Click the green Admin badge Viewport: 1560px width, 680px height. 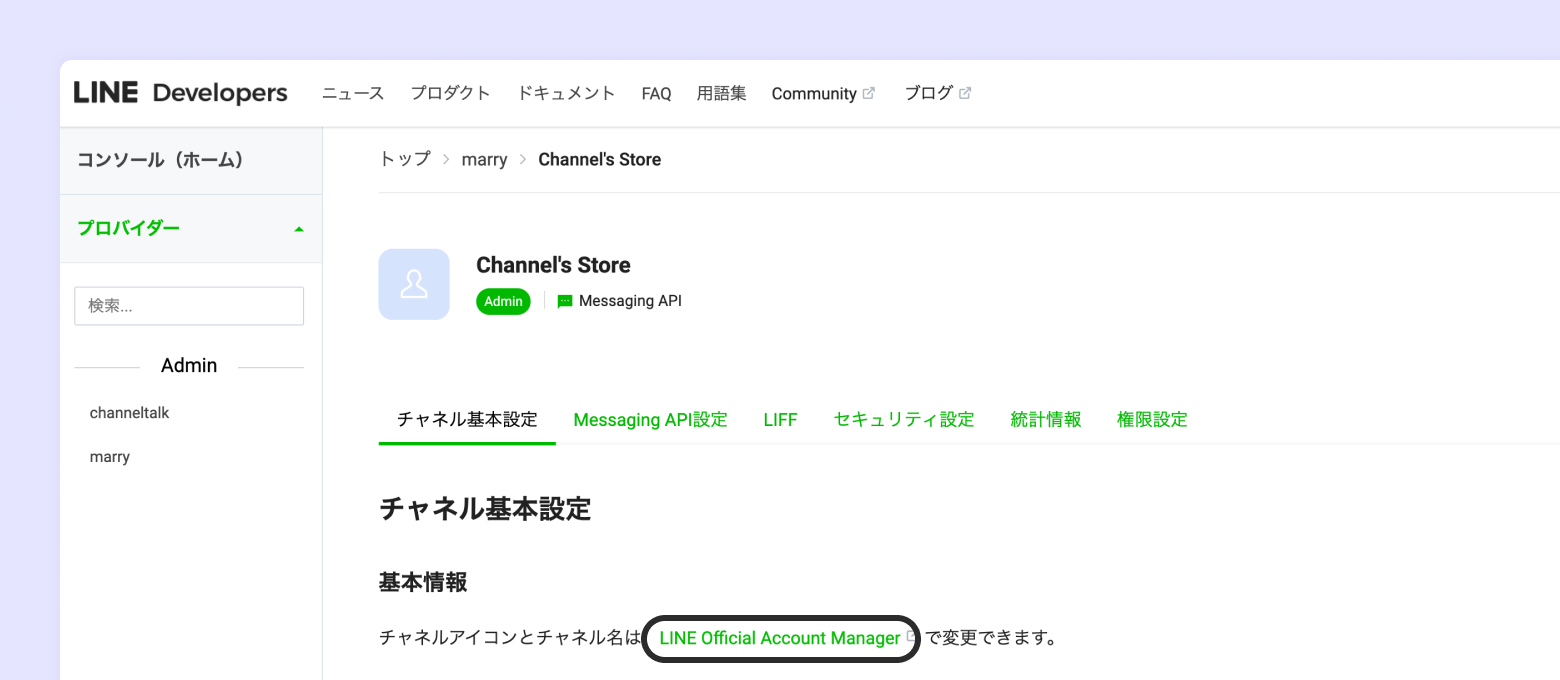tap(503, 301)
